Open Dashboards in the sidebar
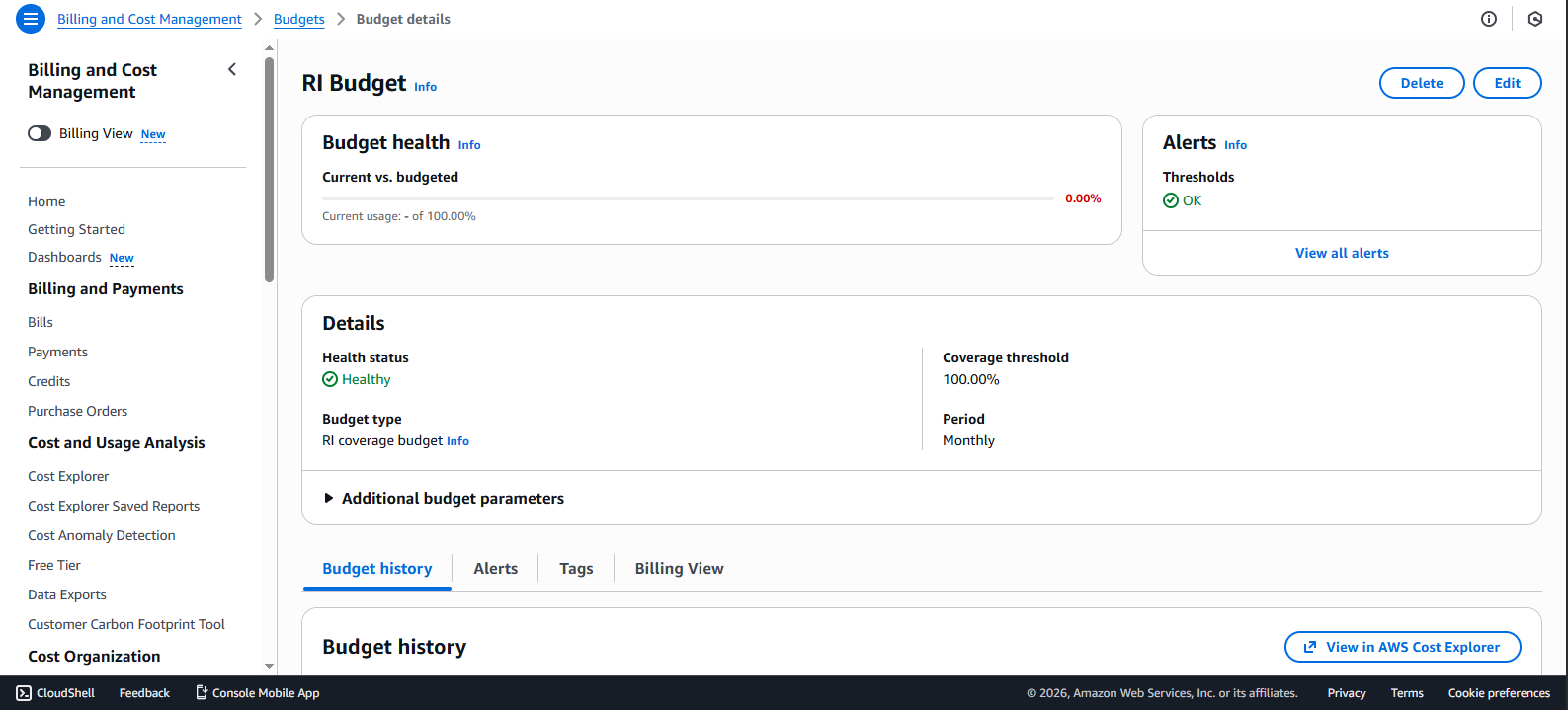1568x710 pixels. pyautogui.click(x=64, y=257)
